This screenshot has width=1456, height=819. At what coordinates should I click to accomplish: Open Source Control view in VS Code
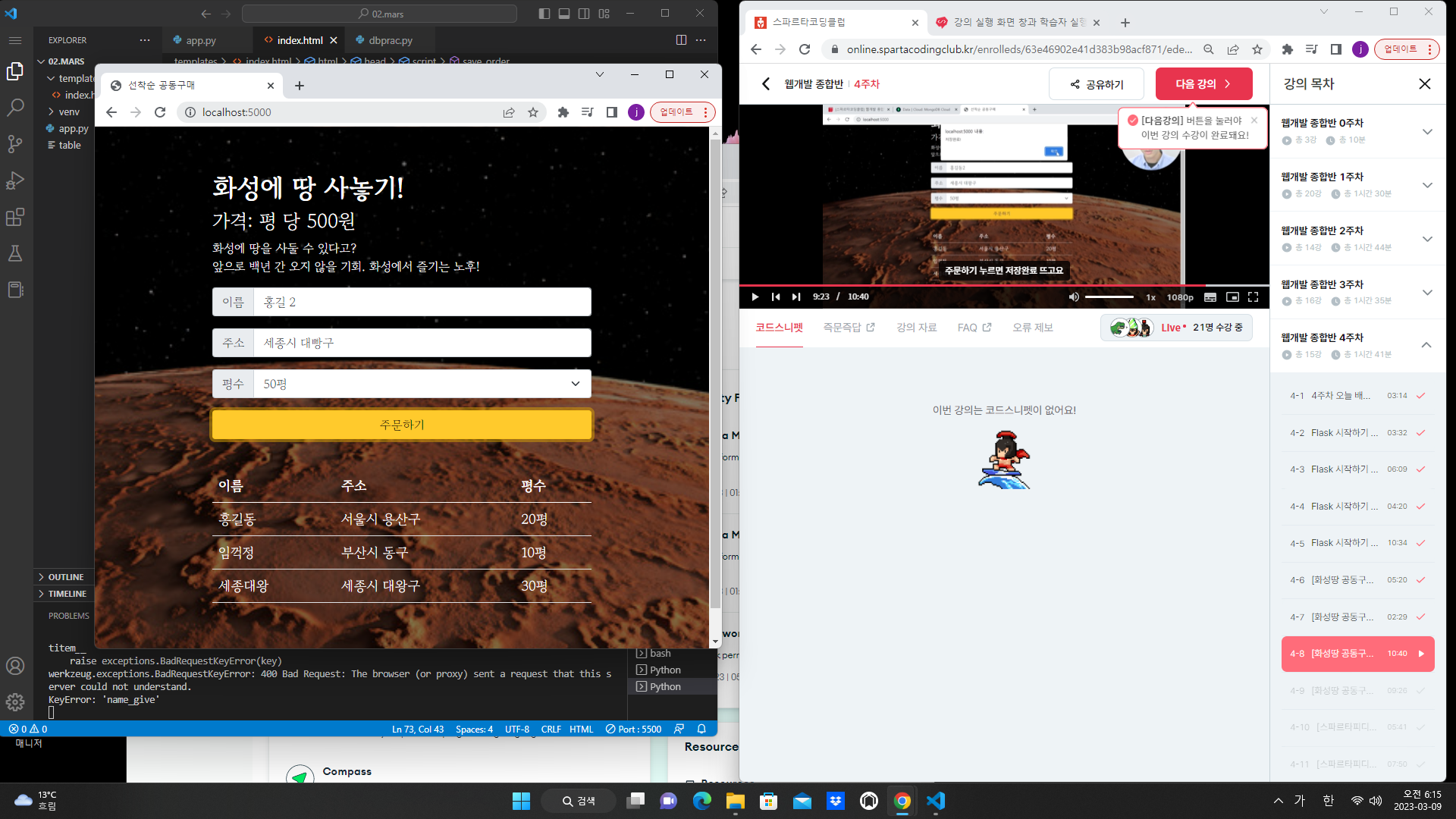pos(15,144)
